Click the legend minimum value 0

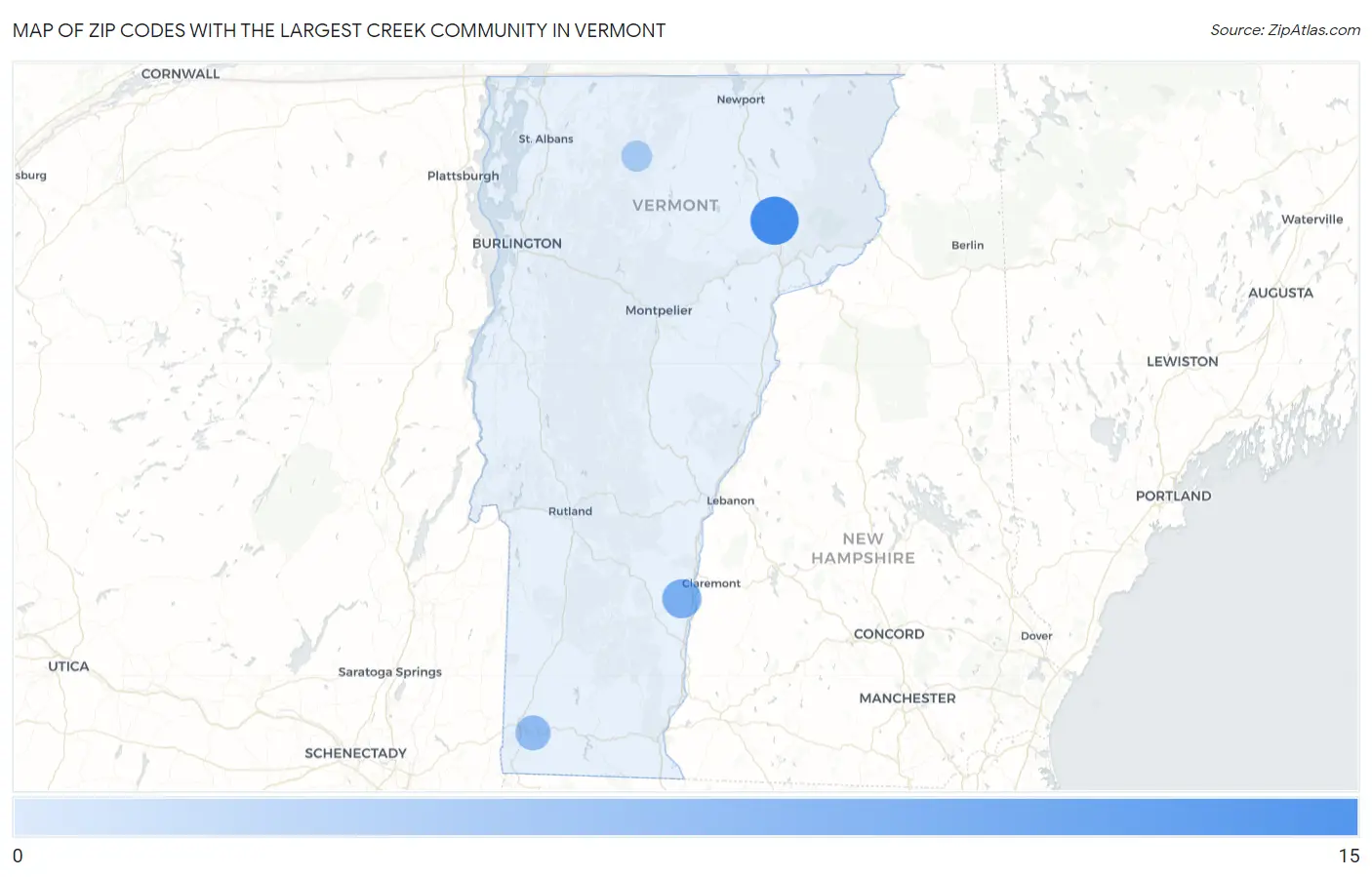[x=18, y=857]
